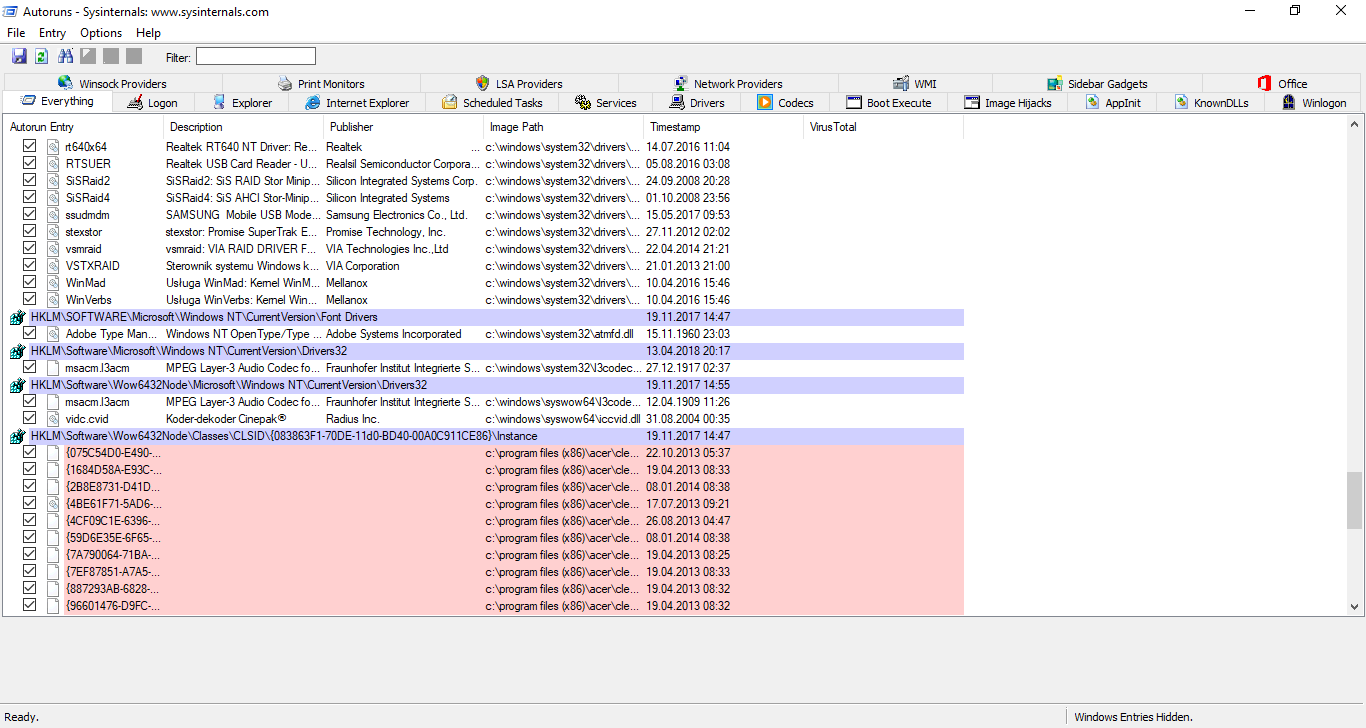Open the File menu
Image resolution: width=1366 pixels, height=728 pixels.
16,33
